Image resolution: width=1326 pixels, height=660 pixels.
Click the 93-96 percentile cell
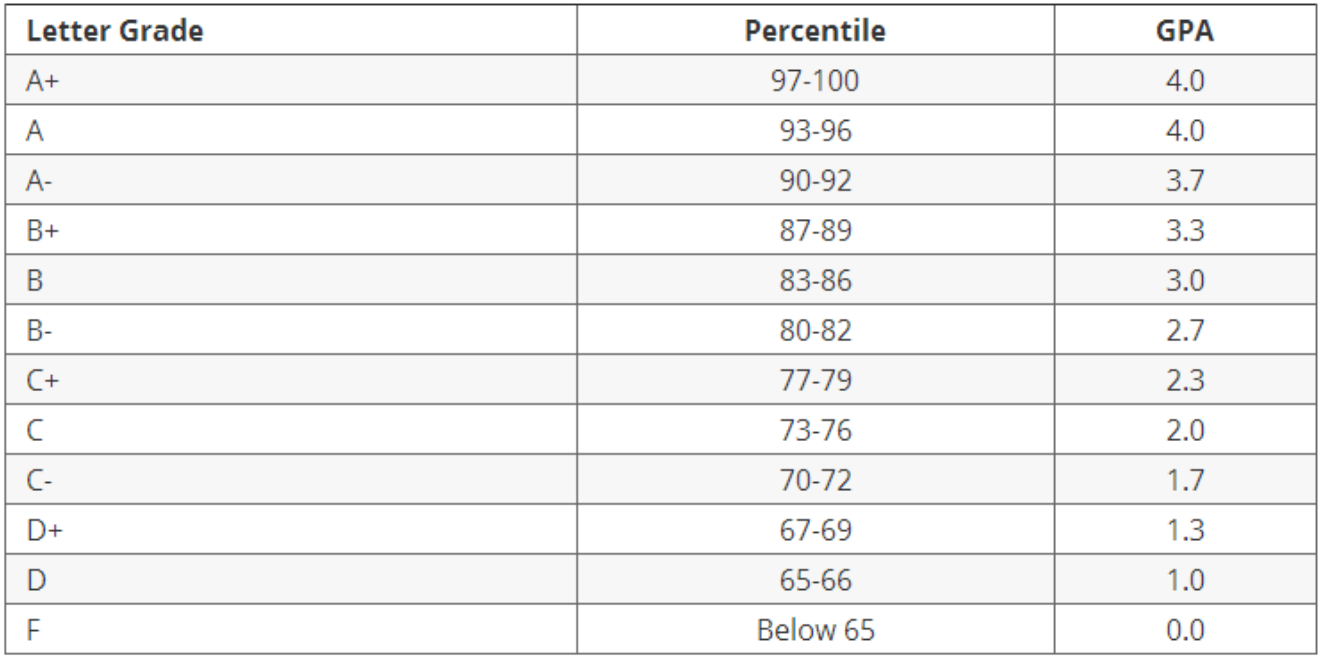point(815,131)
